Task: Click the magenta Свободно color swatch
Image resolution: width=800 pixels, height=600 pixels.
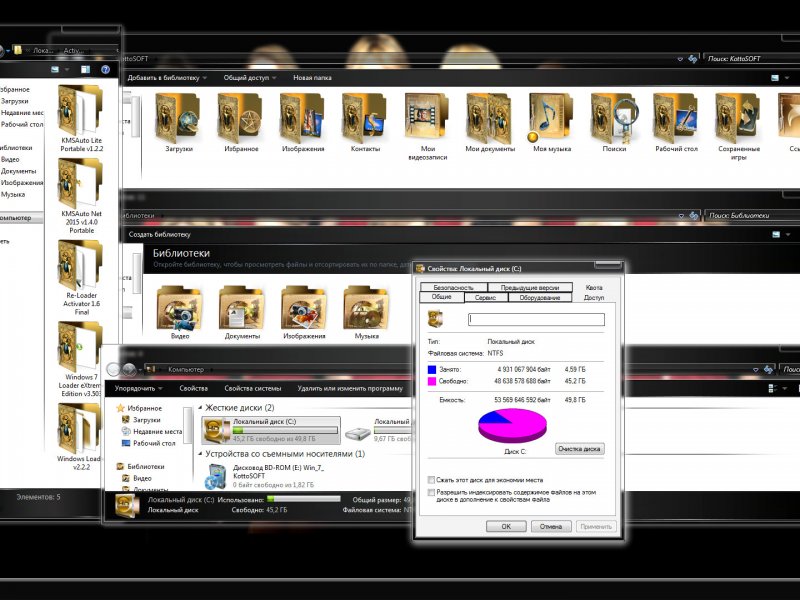Action: click(432, 381)
